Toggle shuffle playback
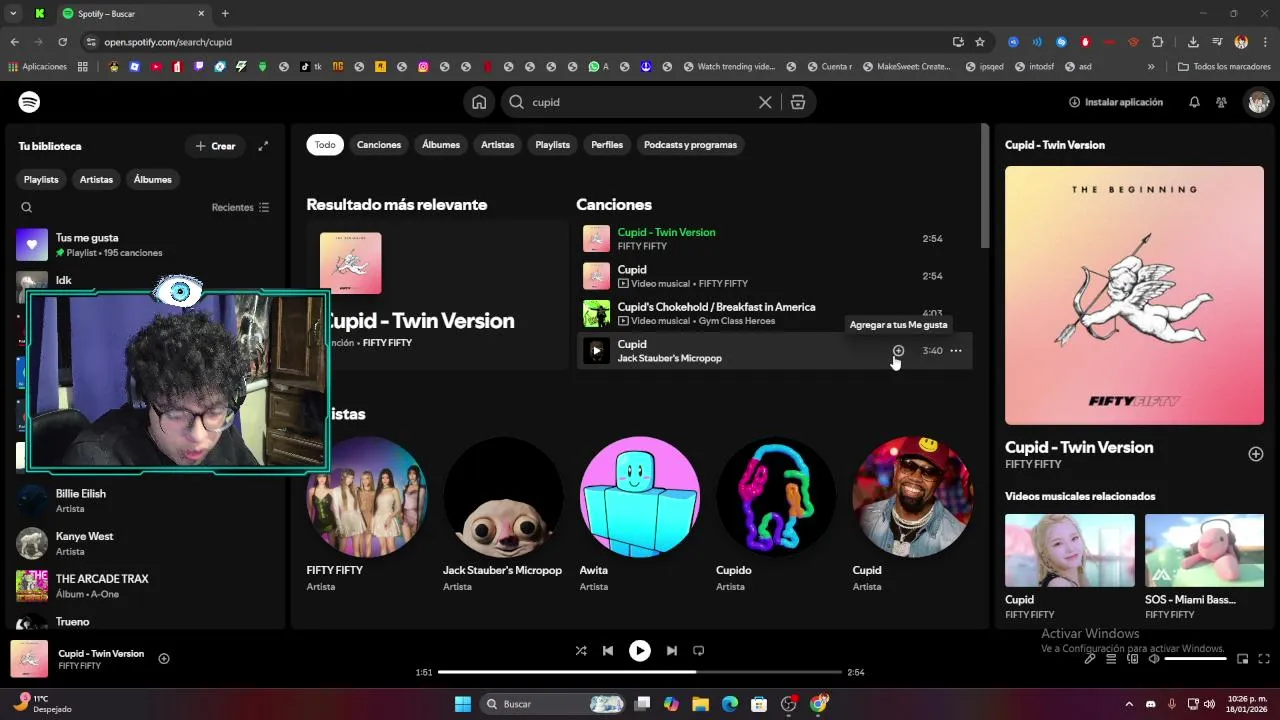 coord(581,650)
